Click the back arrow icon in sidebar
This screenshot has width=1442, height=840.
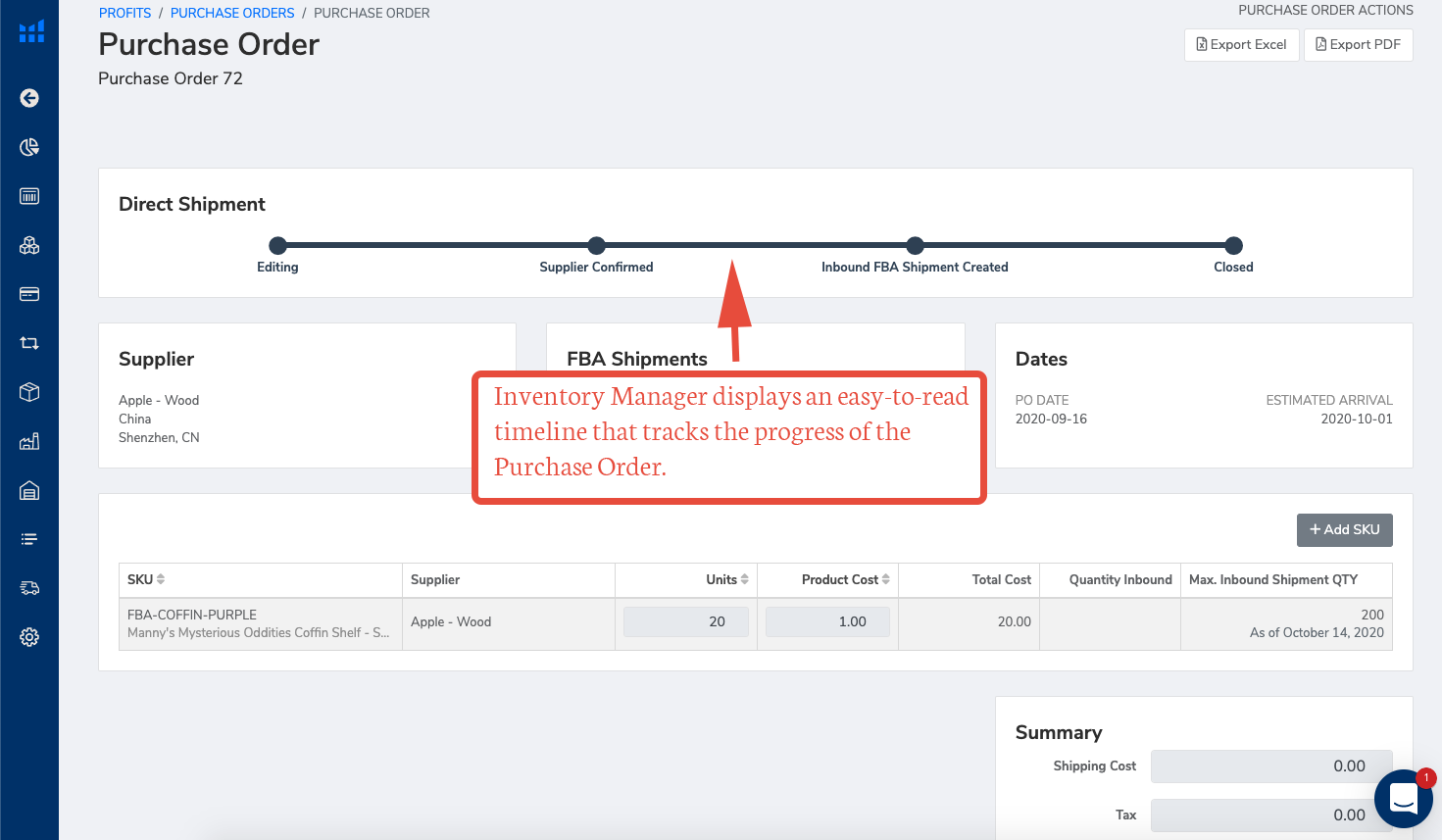click(x=29, y=98)
